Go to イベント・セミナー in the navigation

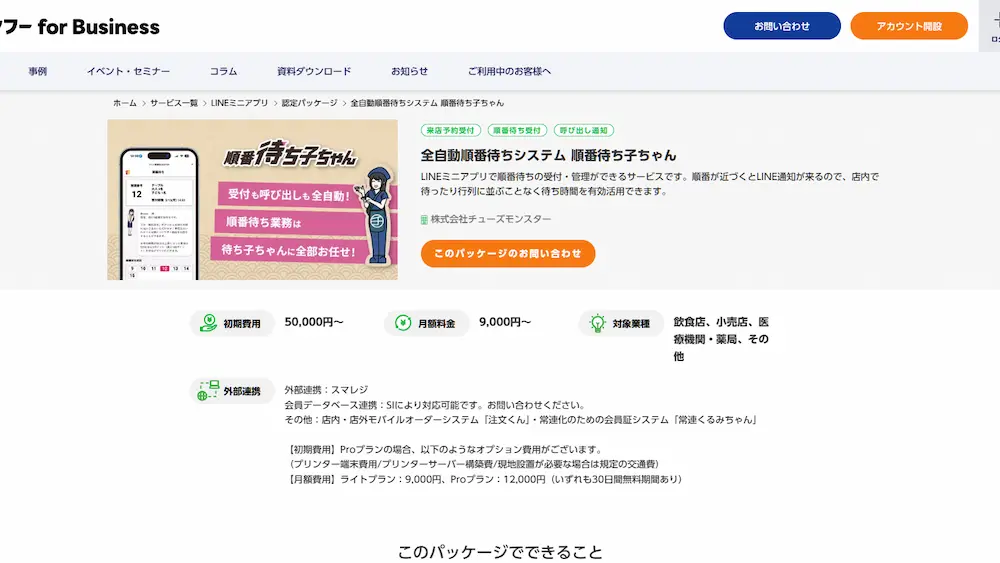128,72
